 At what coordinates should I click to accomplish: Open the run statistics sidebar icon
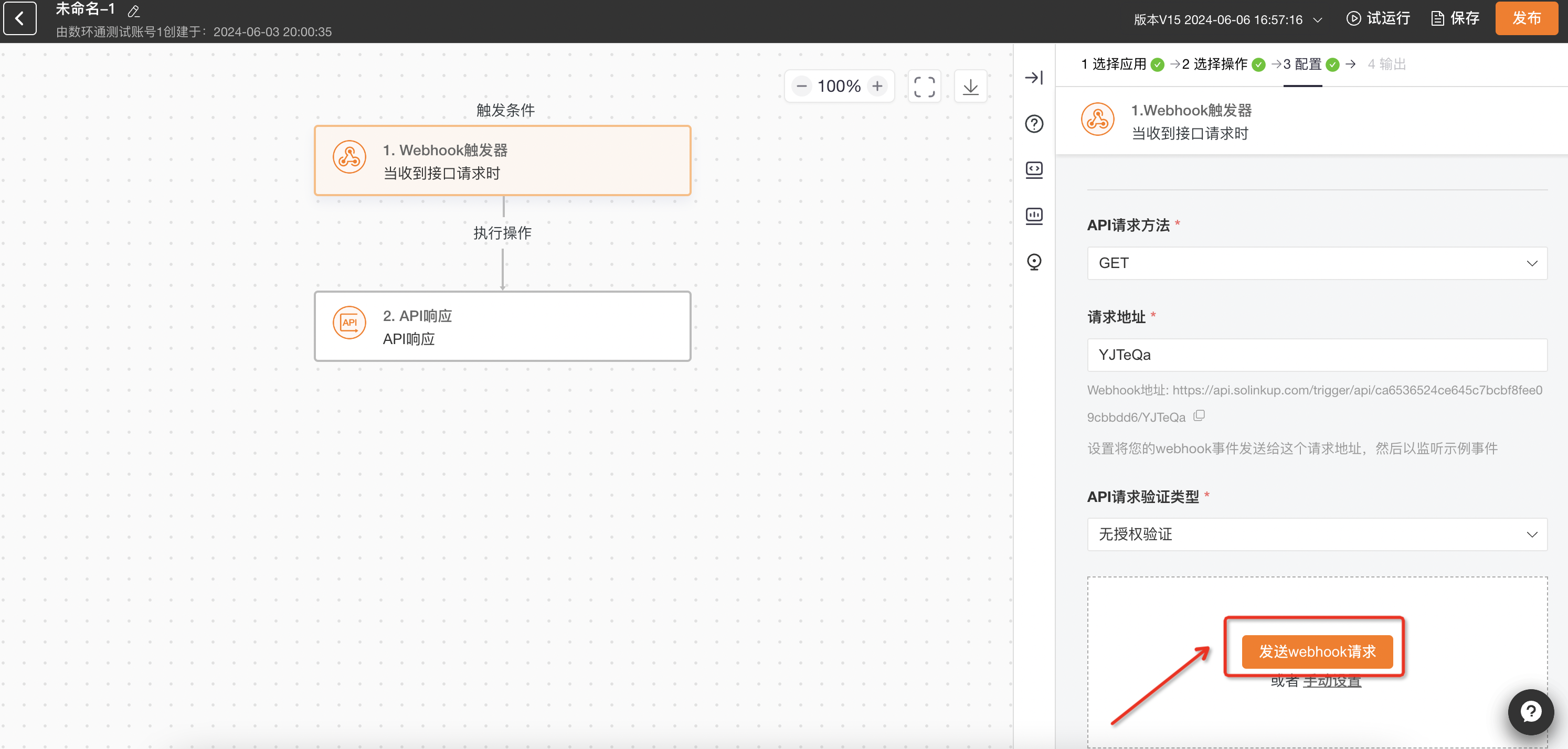(x=1034, y=216)
